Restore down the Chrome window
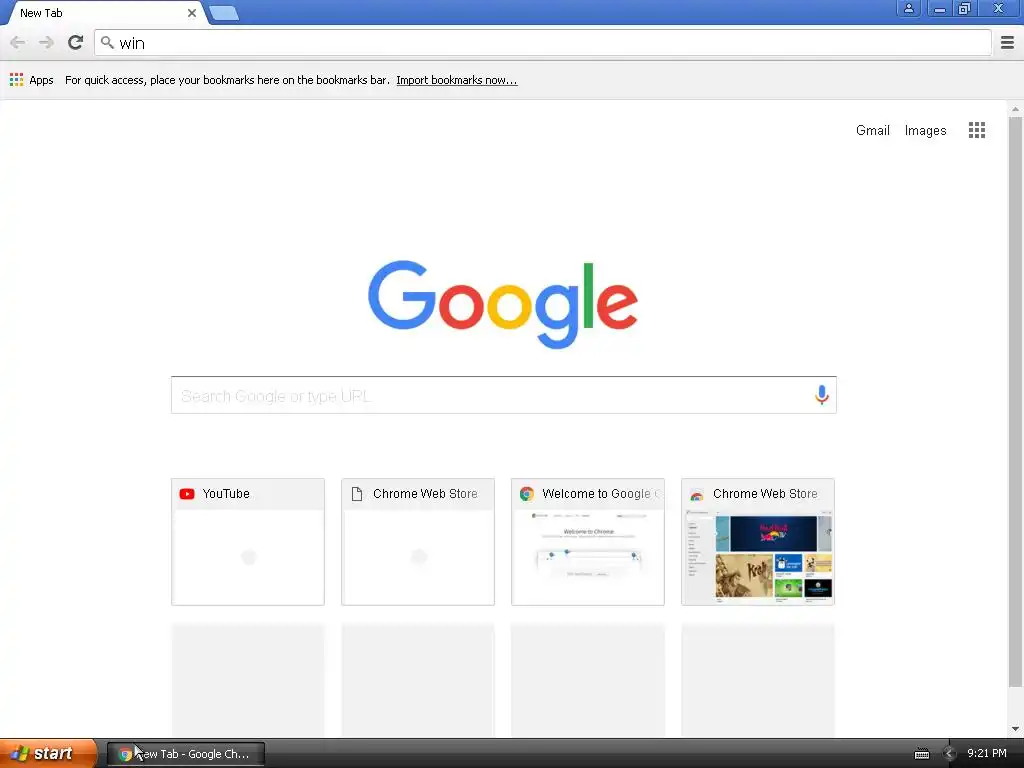 (964, 8)
